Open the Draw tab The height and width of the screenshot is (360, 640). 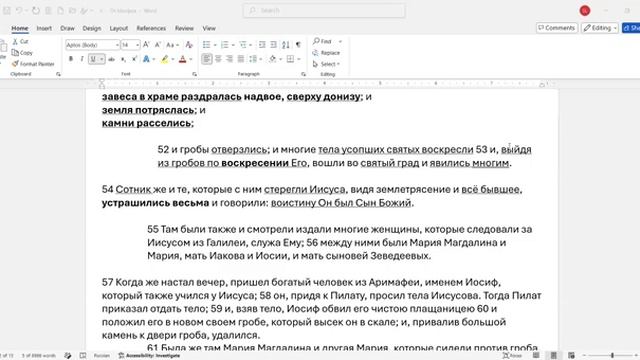click(x=67, y=28)
